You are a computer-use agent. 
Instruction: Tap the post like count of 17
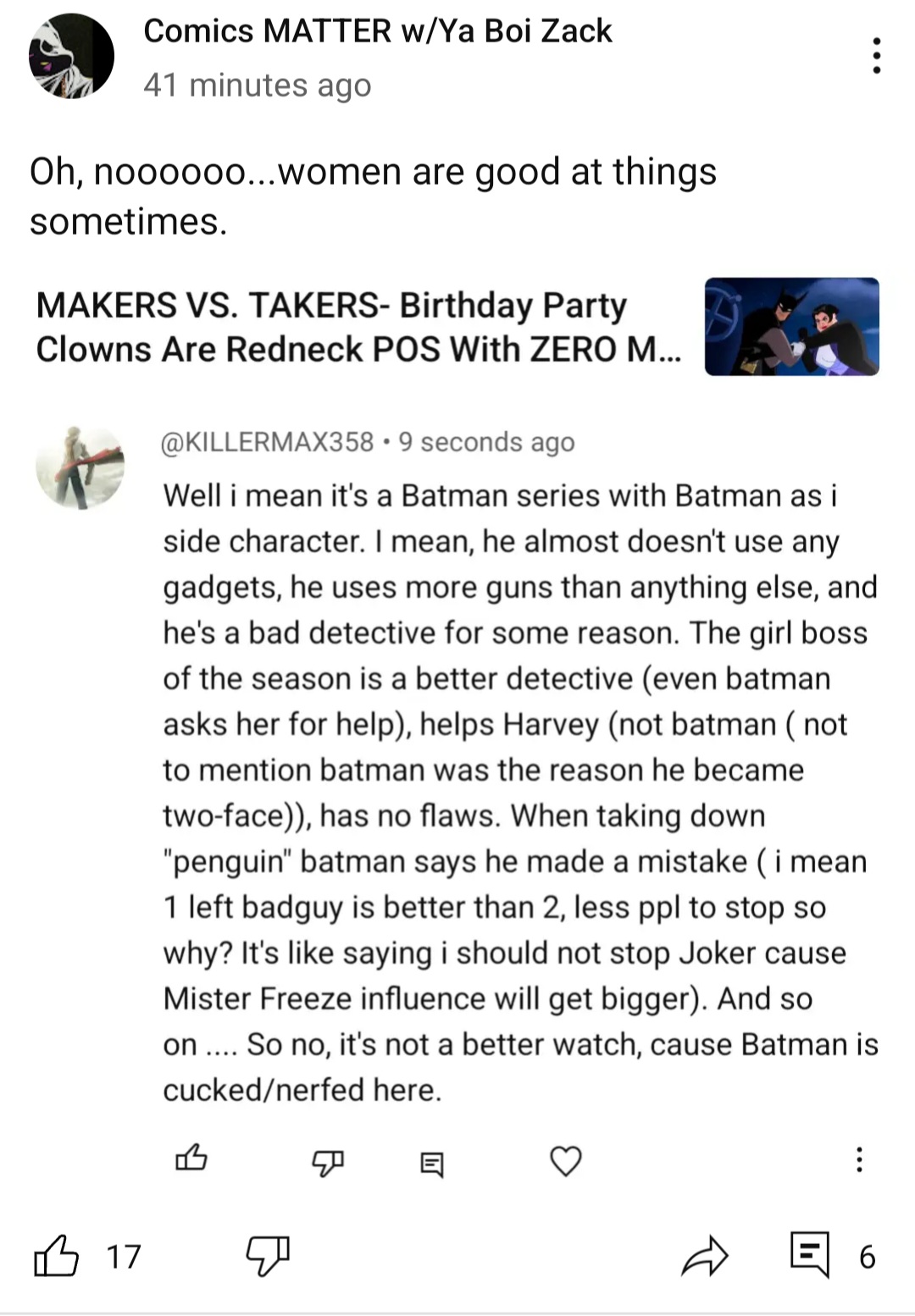click(124, 1257)
